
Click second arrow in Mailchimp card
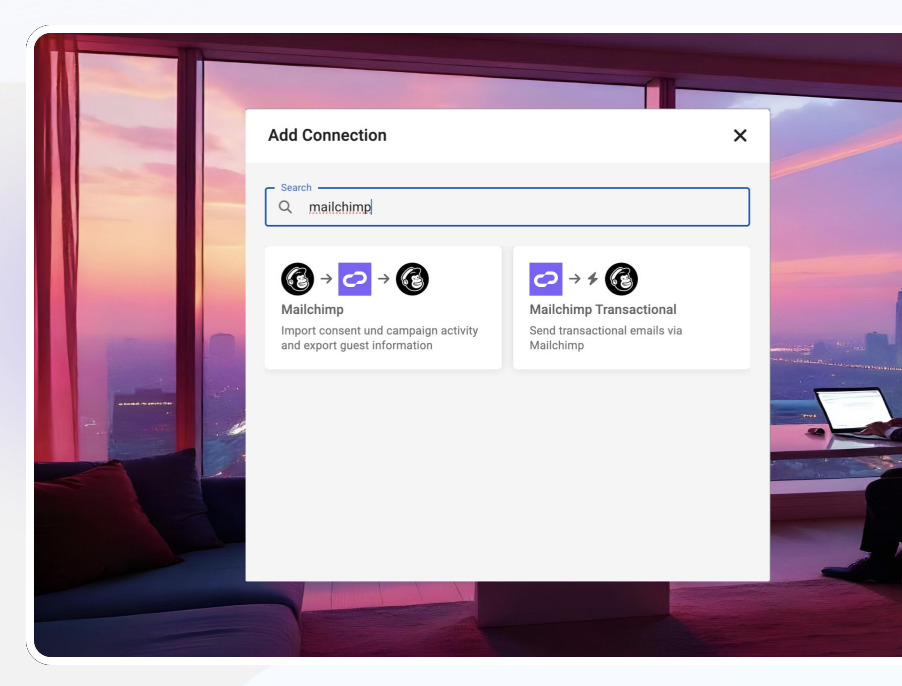tap(384, 279)
